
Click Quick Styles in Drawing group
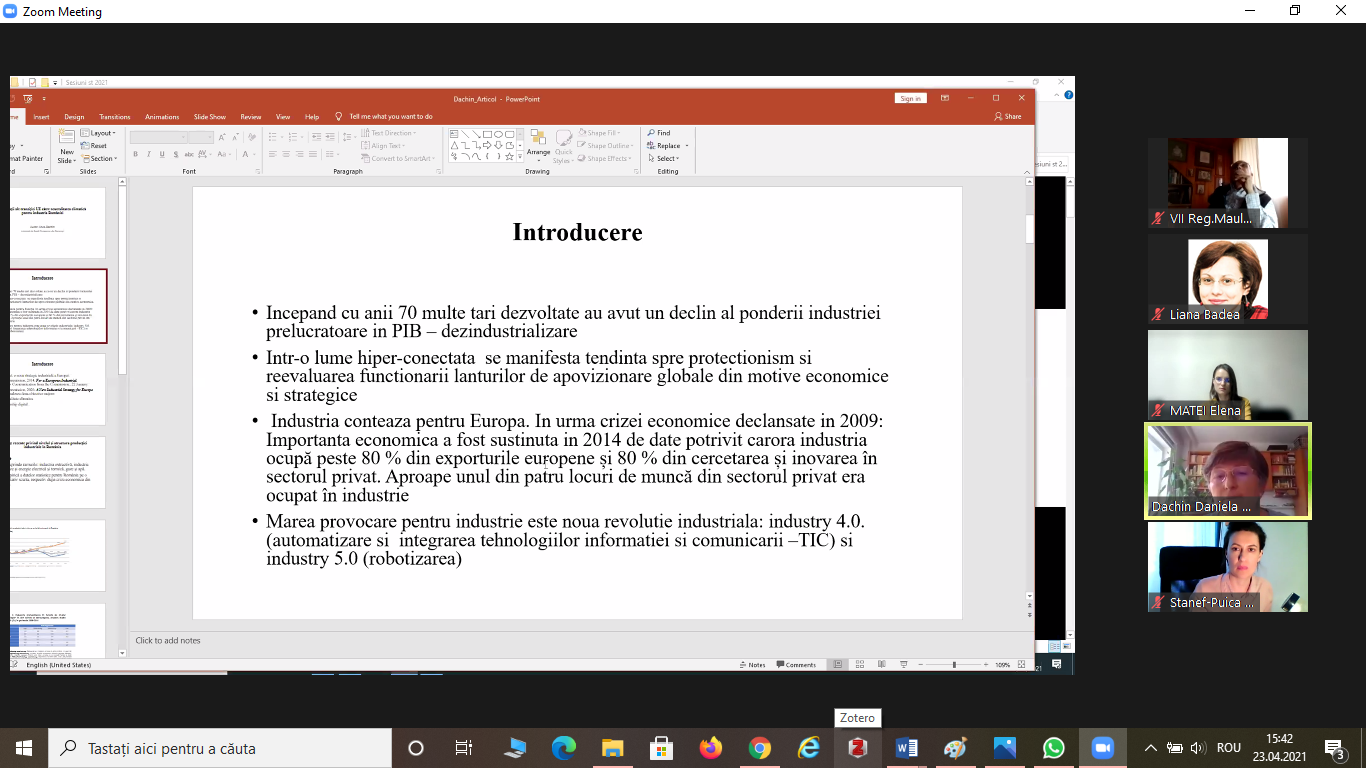563,146
